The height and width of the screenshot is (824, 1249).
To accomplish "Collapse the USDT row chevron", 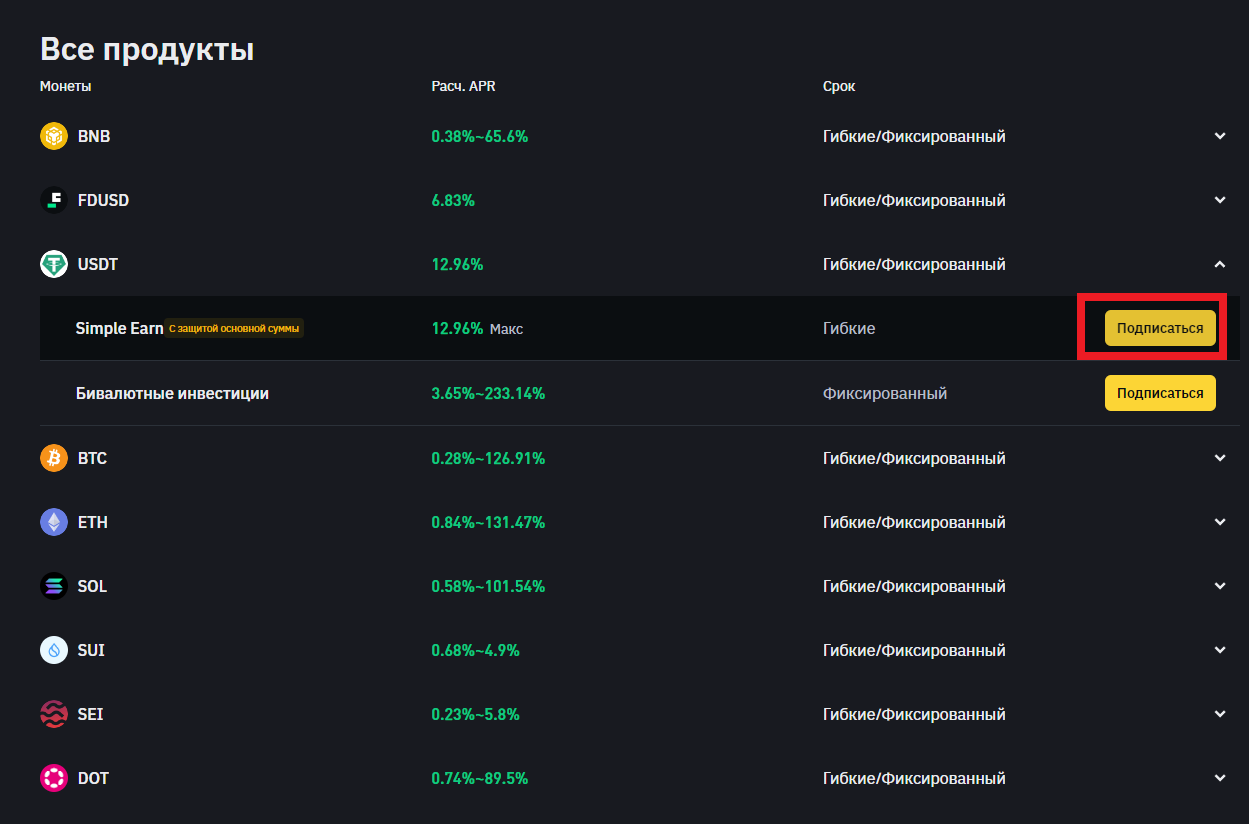I will click(1219, 264).
